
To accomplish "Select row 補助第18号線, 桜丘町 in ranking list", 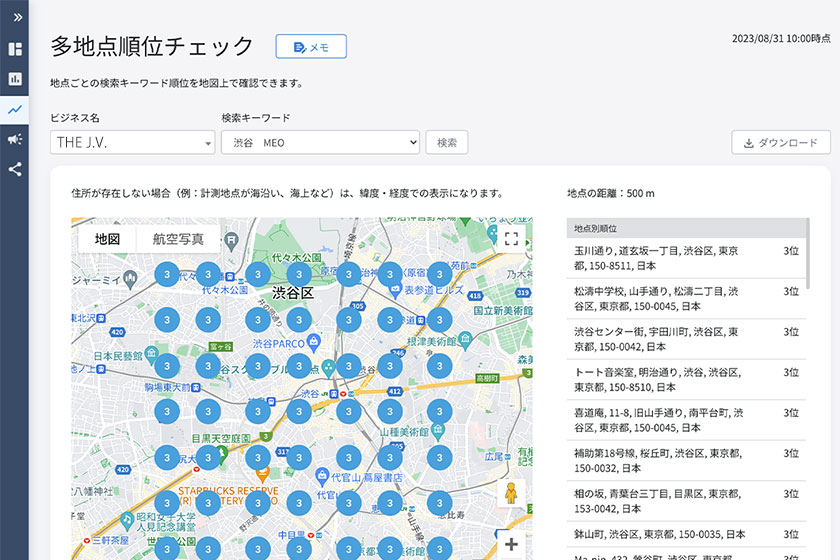I will [686, 461].
